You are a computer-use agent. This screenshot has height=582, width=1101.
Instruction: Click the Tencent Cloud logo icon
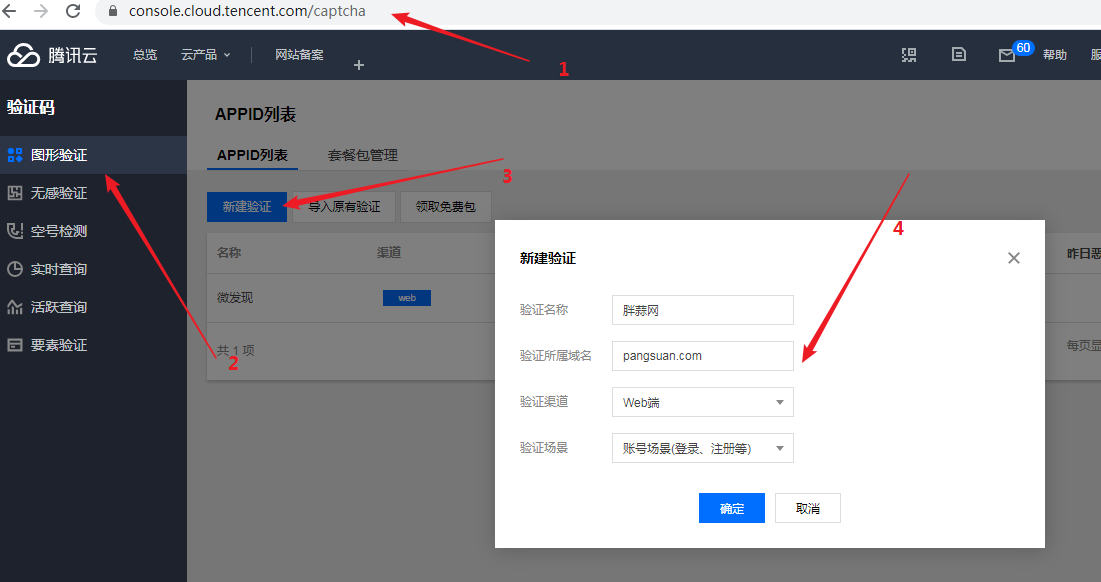tap(24, 55)
